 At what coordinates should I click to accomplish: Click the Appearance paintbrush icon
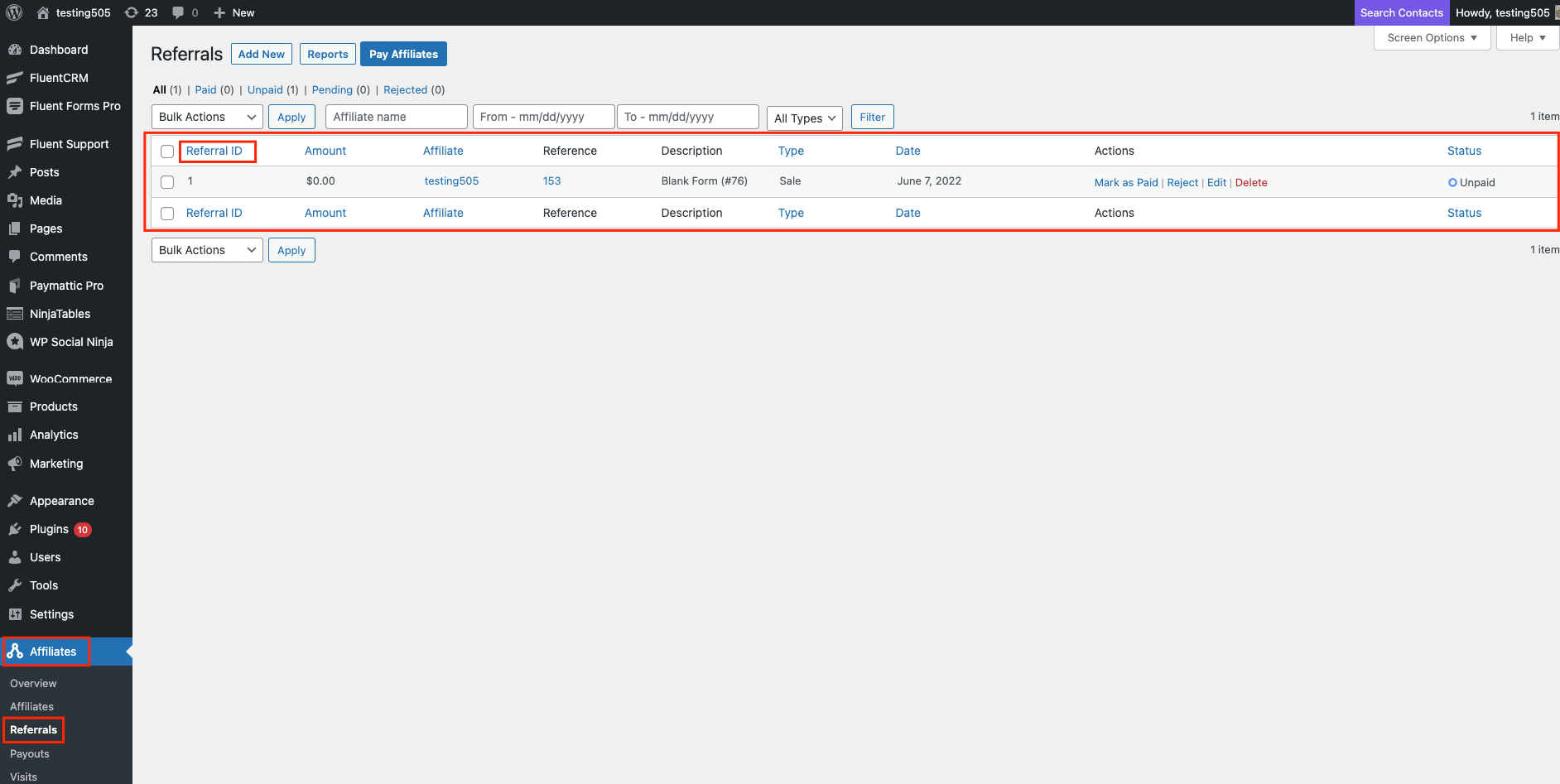pyautogui.click(x=15, y=501)
